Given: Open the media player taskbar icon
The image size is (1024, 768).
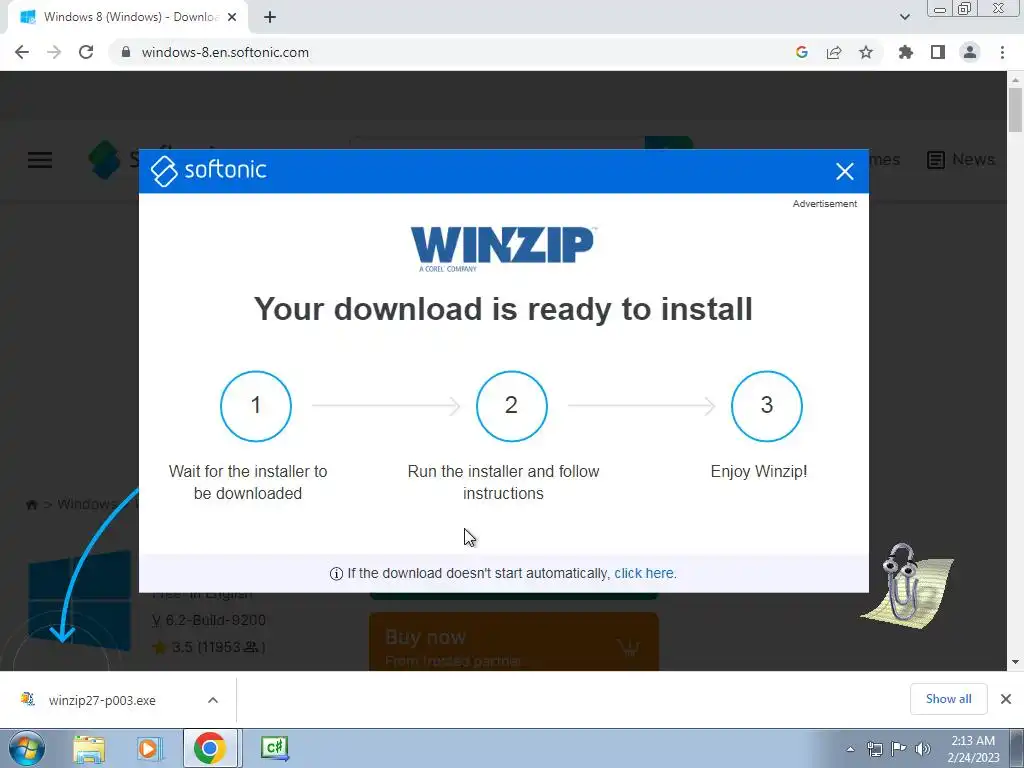Looking at the screenshot, I should (149, 748).
